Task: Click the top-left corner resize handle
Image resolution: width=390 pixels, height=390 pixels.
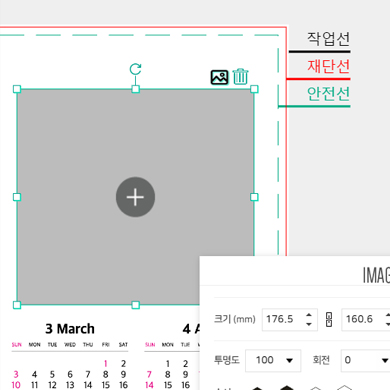Action: 17,89
